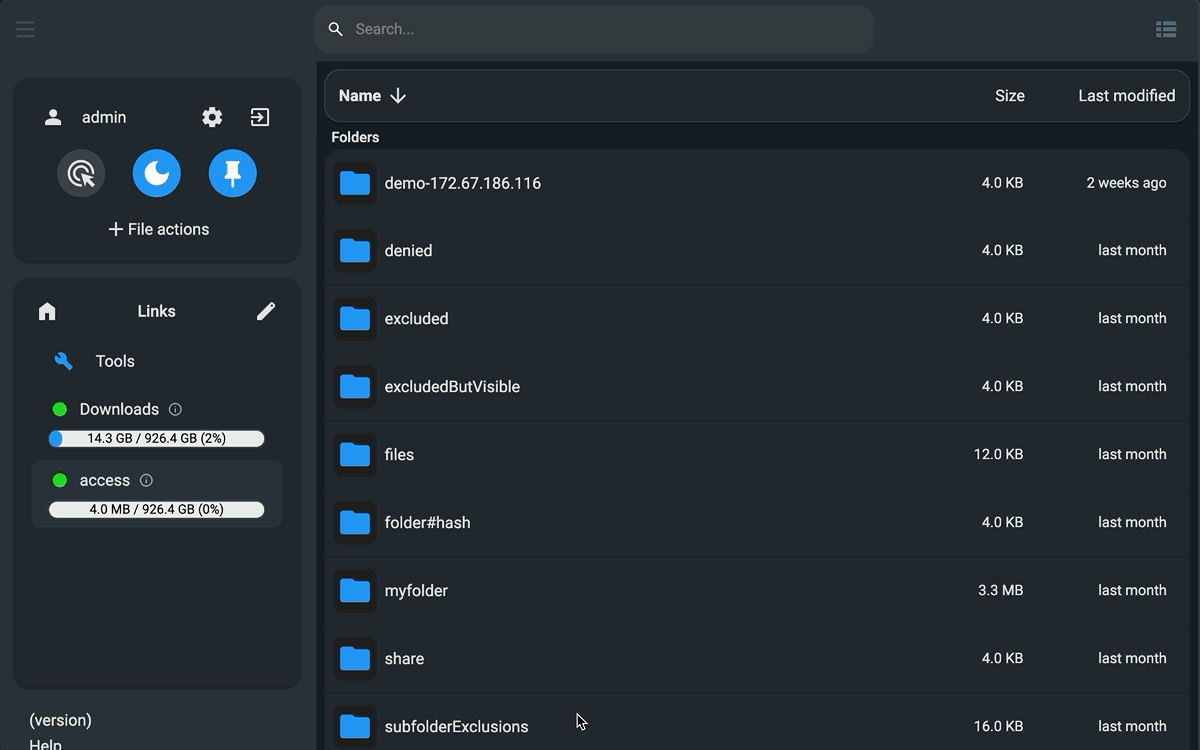Click folder icon of myfolder
1200x750 pixels.
[355, 591]
